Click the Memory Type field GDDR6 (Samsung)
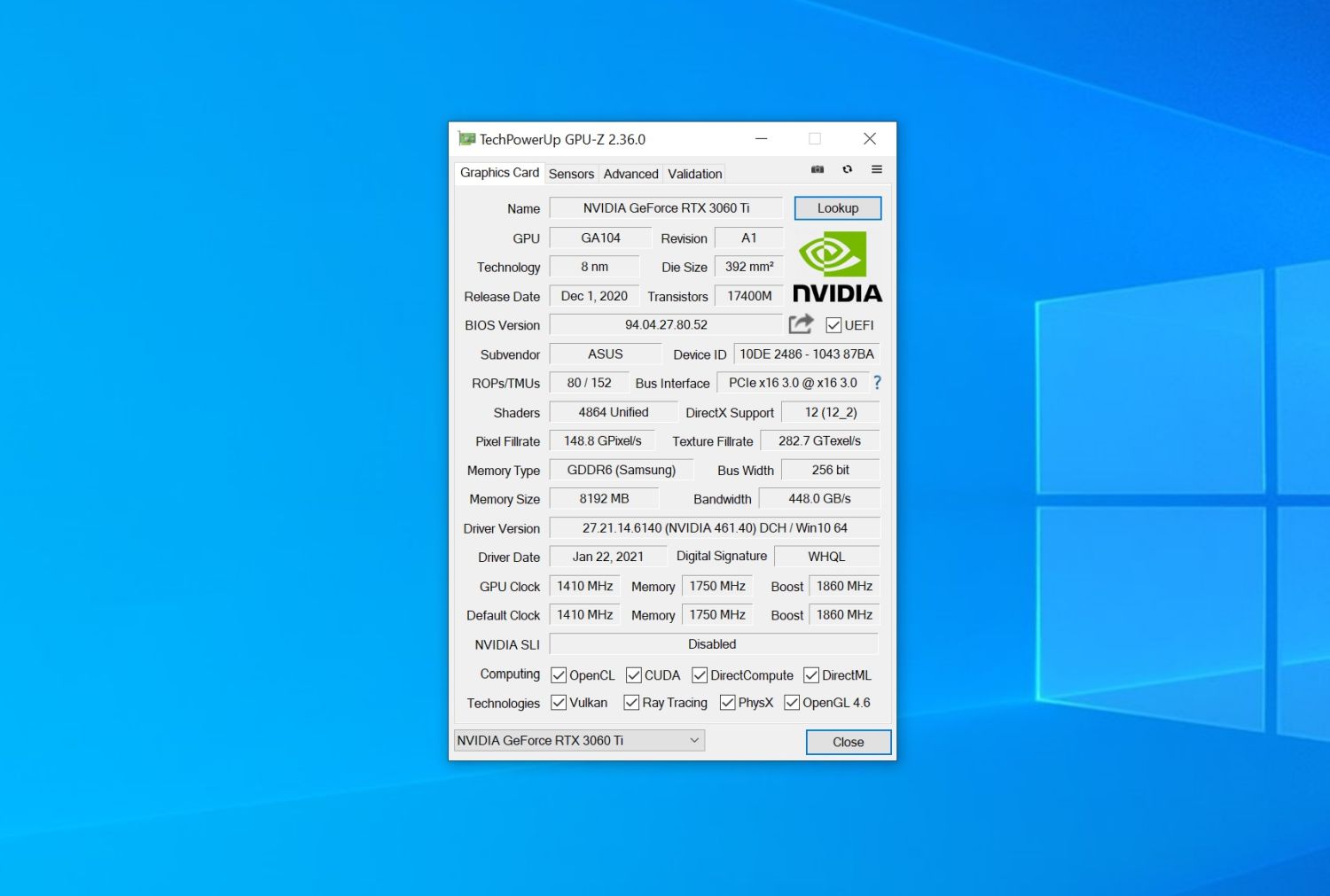This screenshot has width=1330, height=896. (x=622, y=470)
